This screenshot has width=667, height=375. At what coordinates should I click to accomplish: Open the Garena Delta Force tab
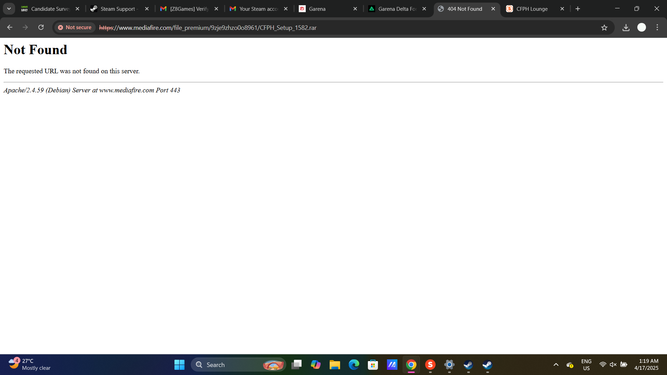tap(397, 9)
